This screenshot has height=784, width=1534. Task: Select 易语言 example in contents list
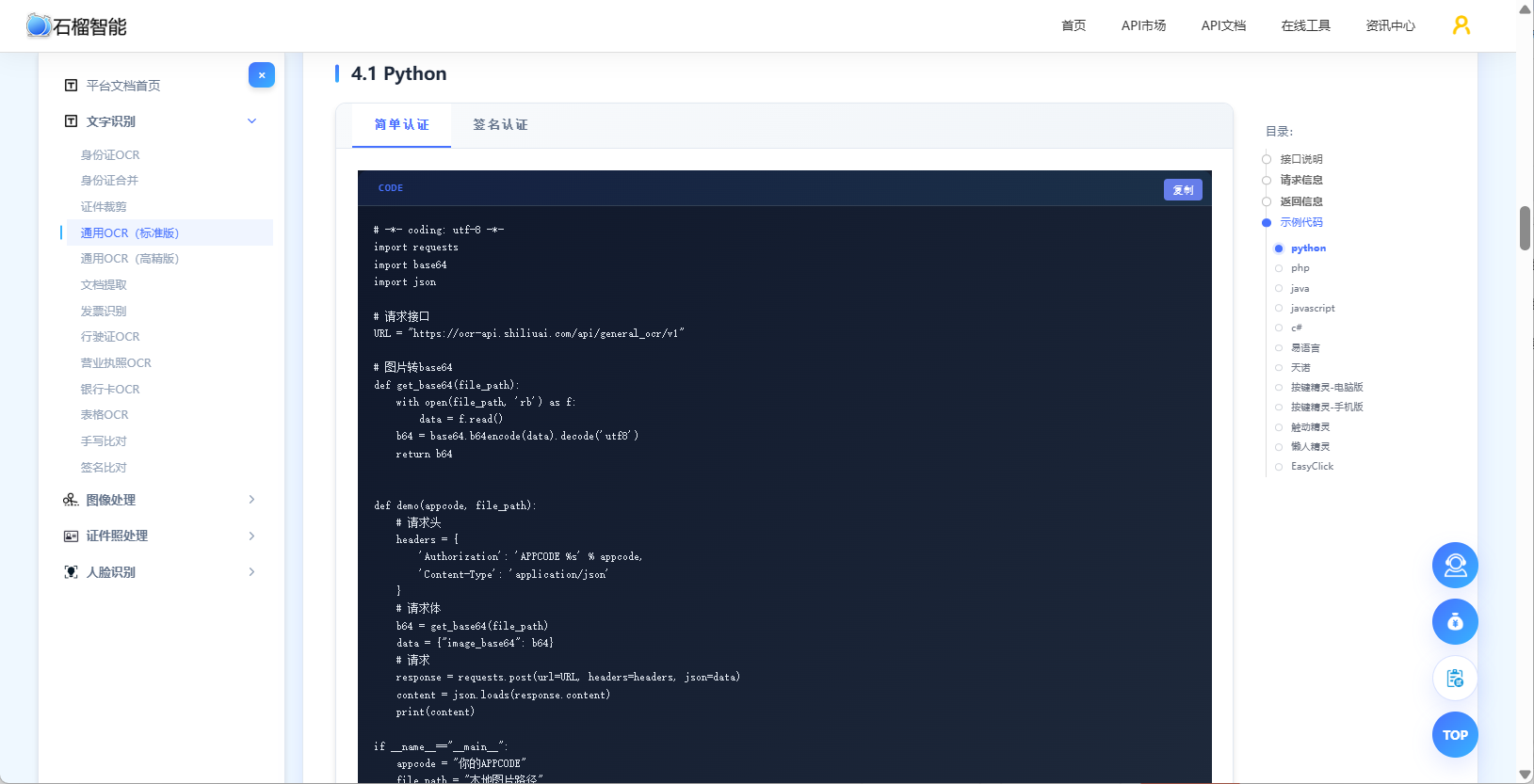(1305, 348)
